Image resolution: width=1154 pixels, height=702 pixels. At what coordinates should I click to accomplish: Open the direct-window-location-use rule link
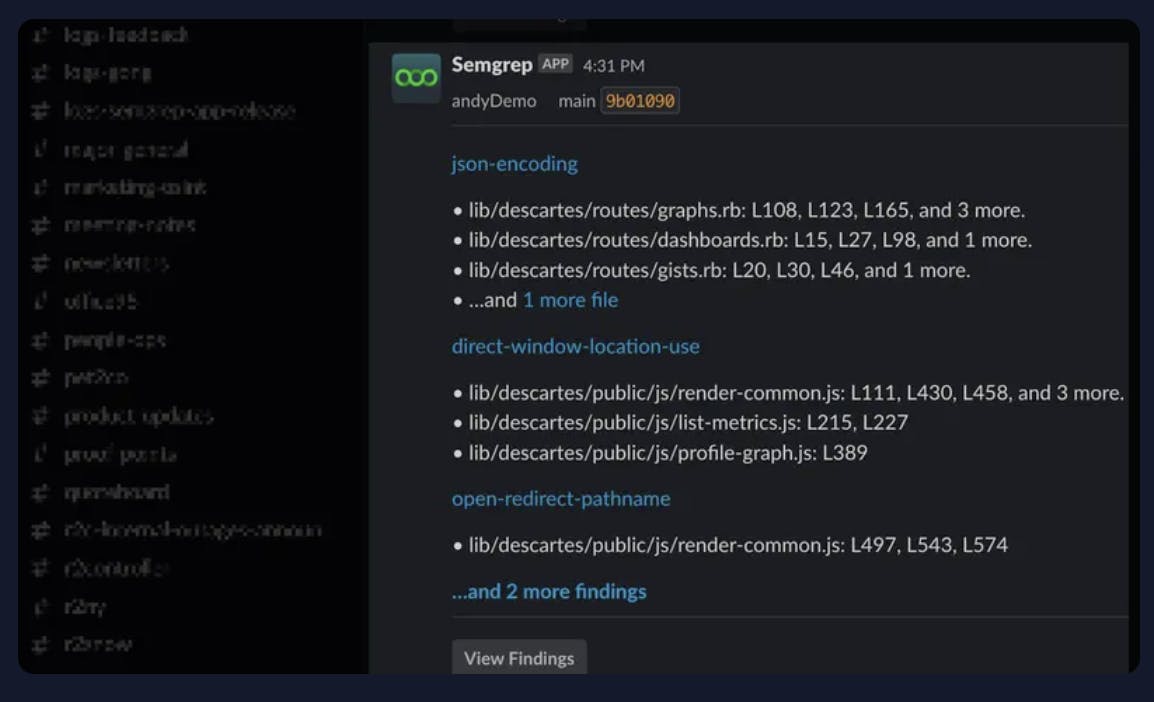pos(575,347)
